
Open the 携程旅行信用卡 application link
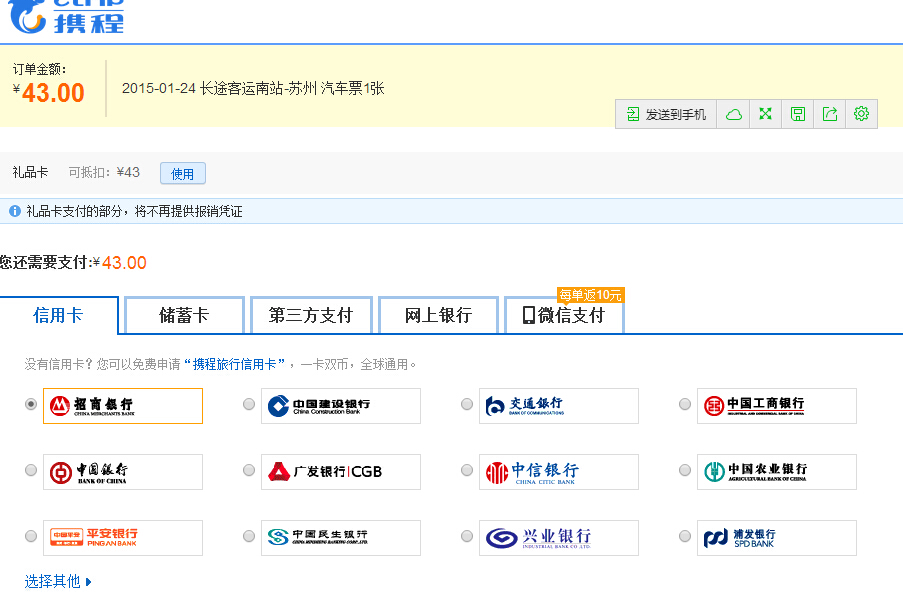coord(234,364)
